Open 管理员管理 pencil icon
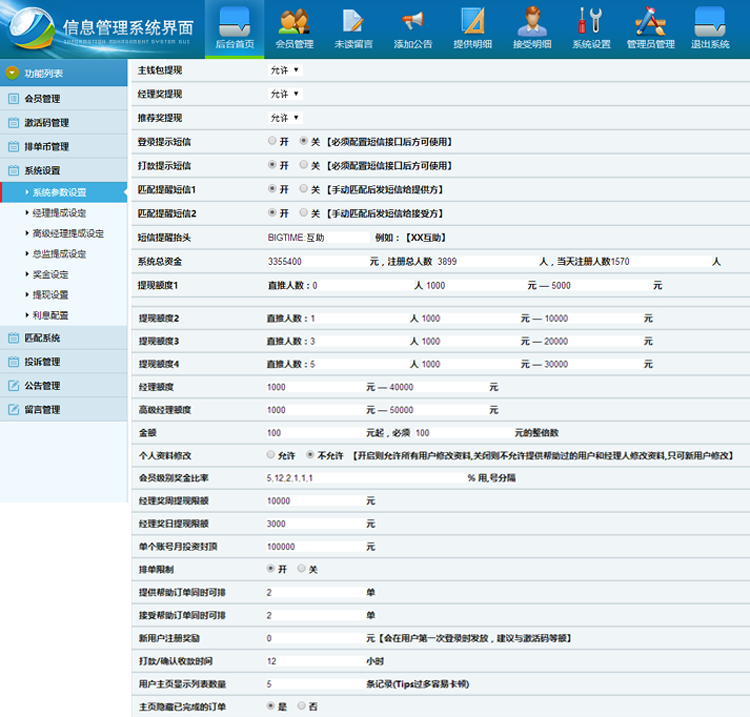Screen dimensions: 750x717 point(651,22)
